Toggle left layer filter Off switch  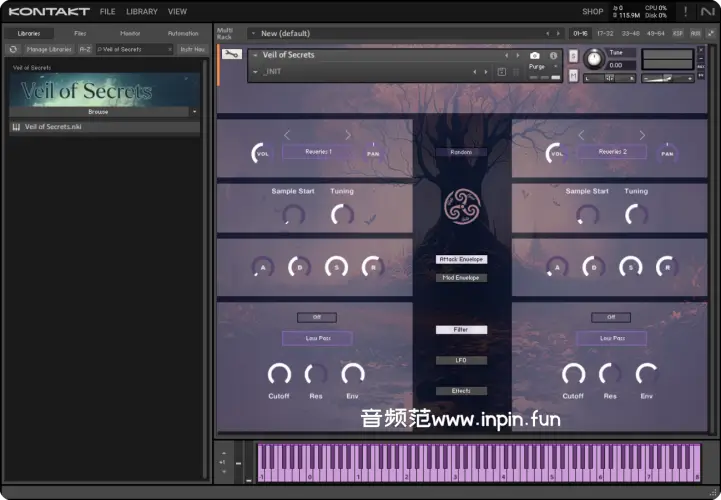coord(317,317)
